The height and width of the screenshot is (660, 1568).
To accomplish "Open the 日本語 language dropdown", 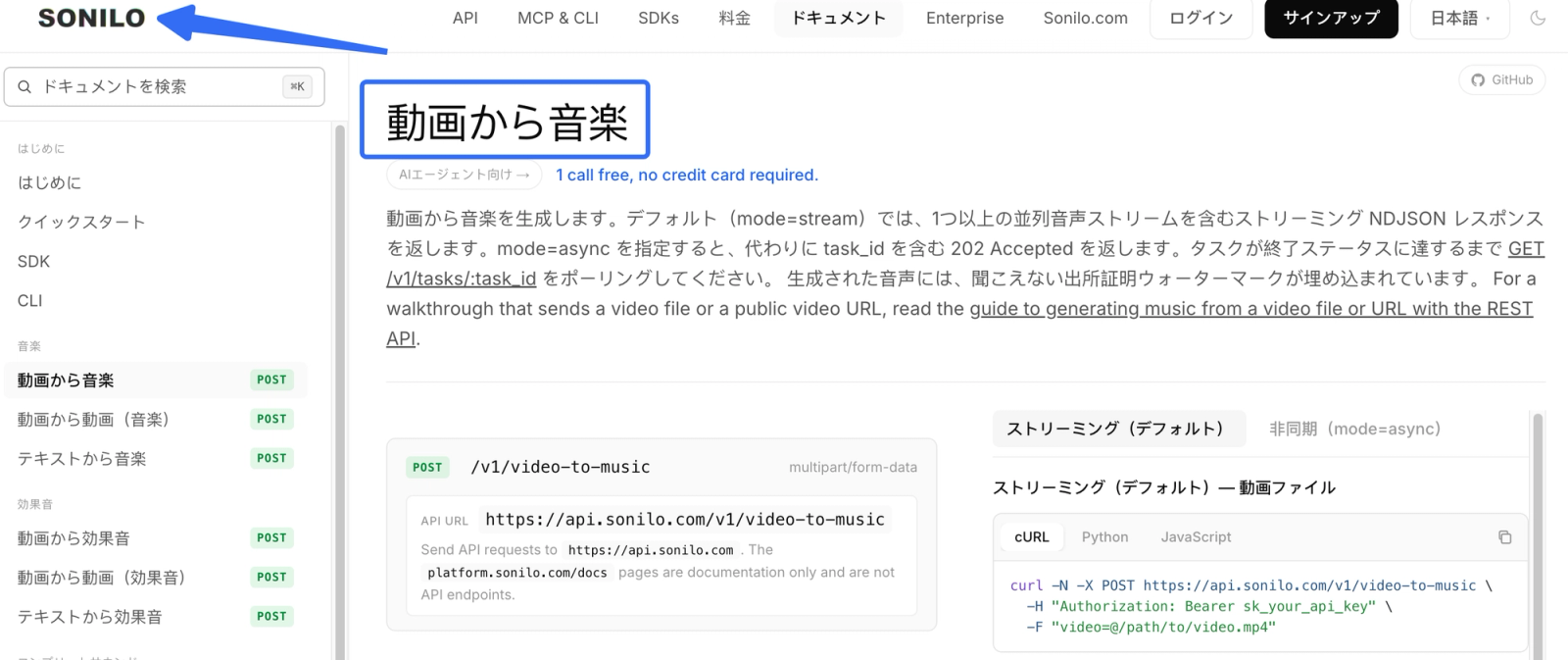I will coord(1460,19).
